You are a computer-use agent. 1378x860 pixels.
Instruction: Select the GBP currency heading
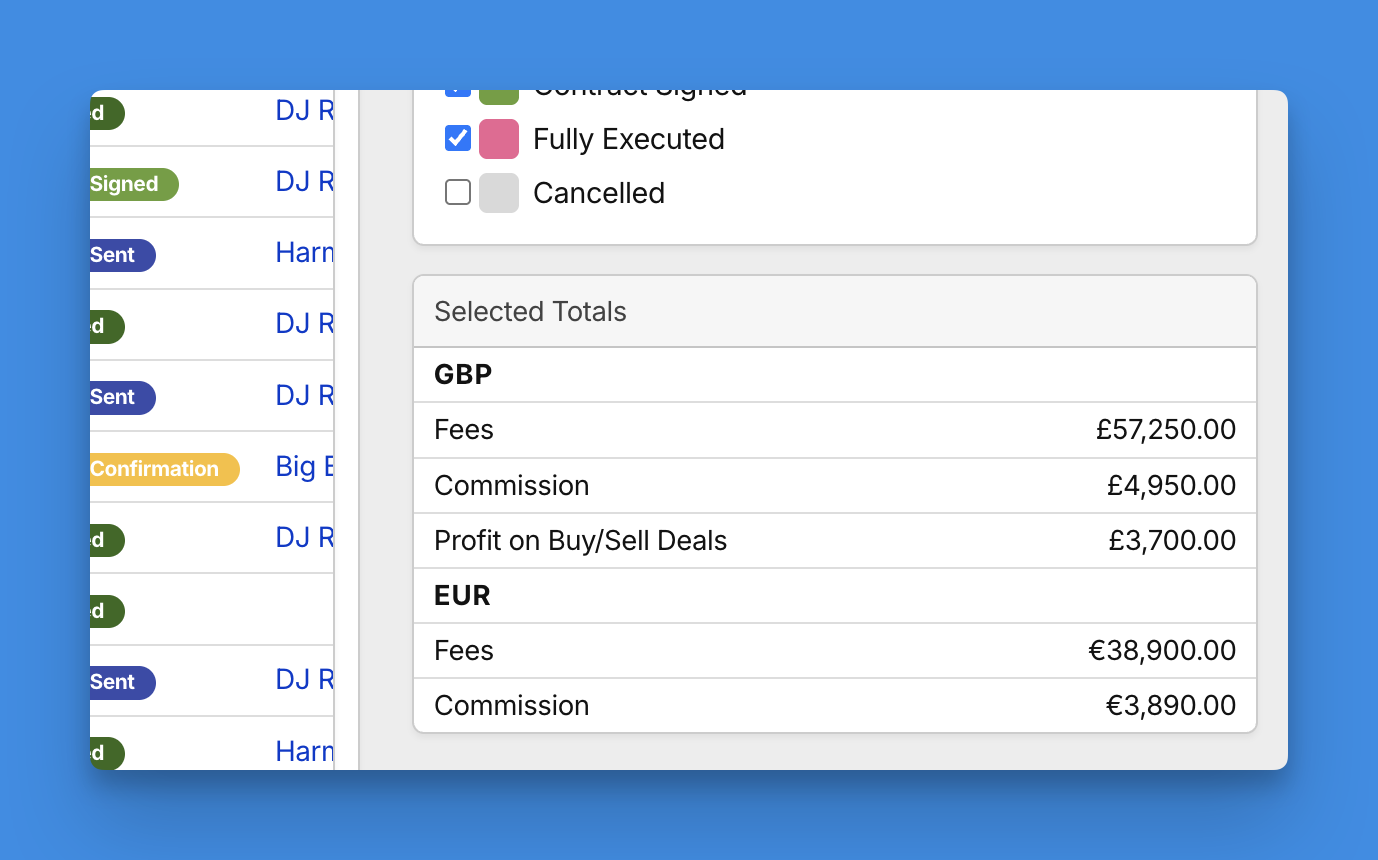tap(463, 375)
